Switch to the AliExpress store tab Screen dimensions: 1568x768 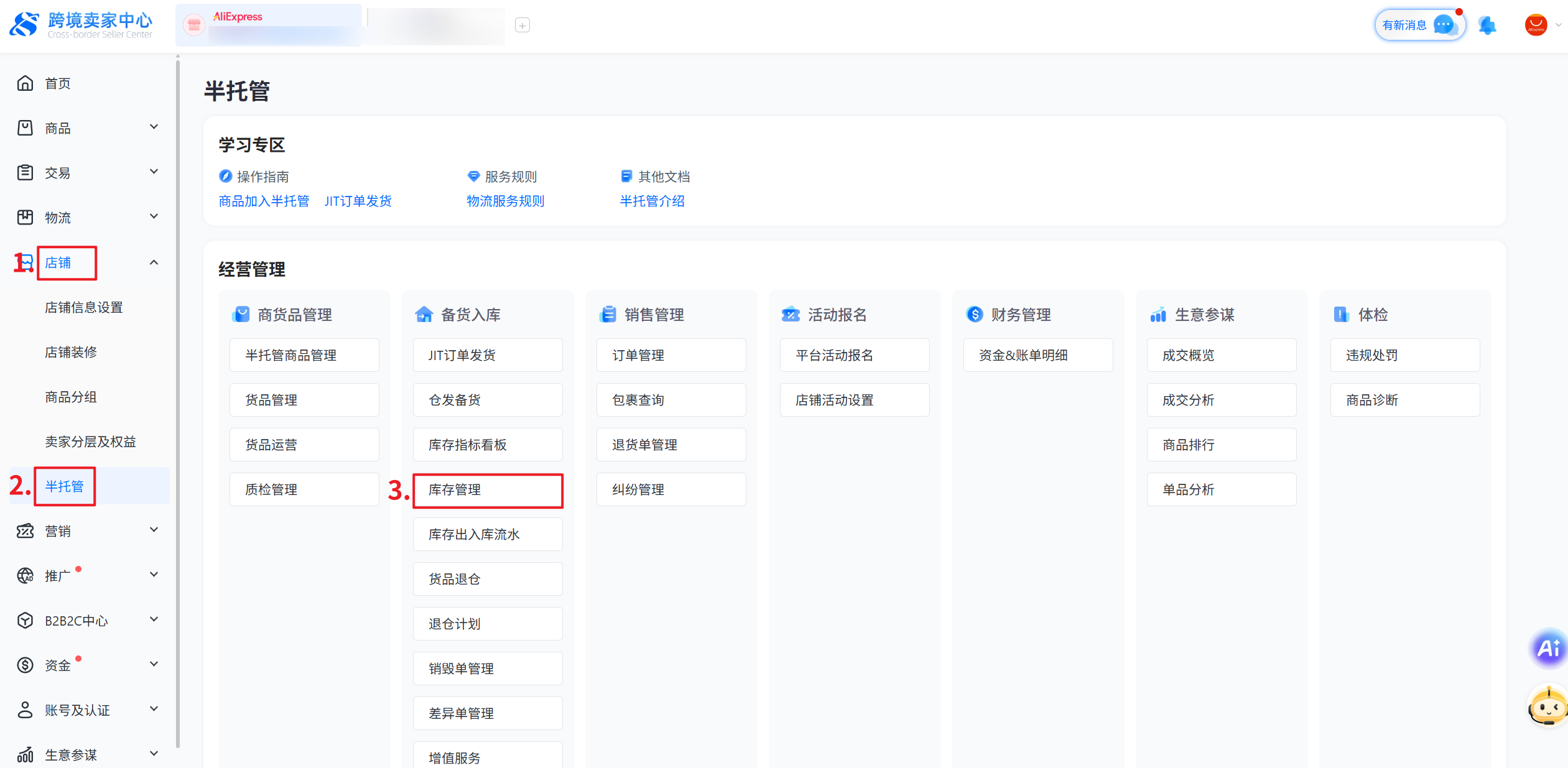[269, 25]
